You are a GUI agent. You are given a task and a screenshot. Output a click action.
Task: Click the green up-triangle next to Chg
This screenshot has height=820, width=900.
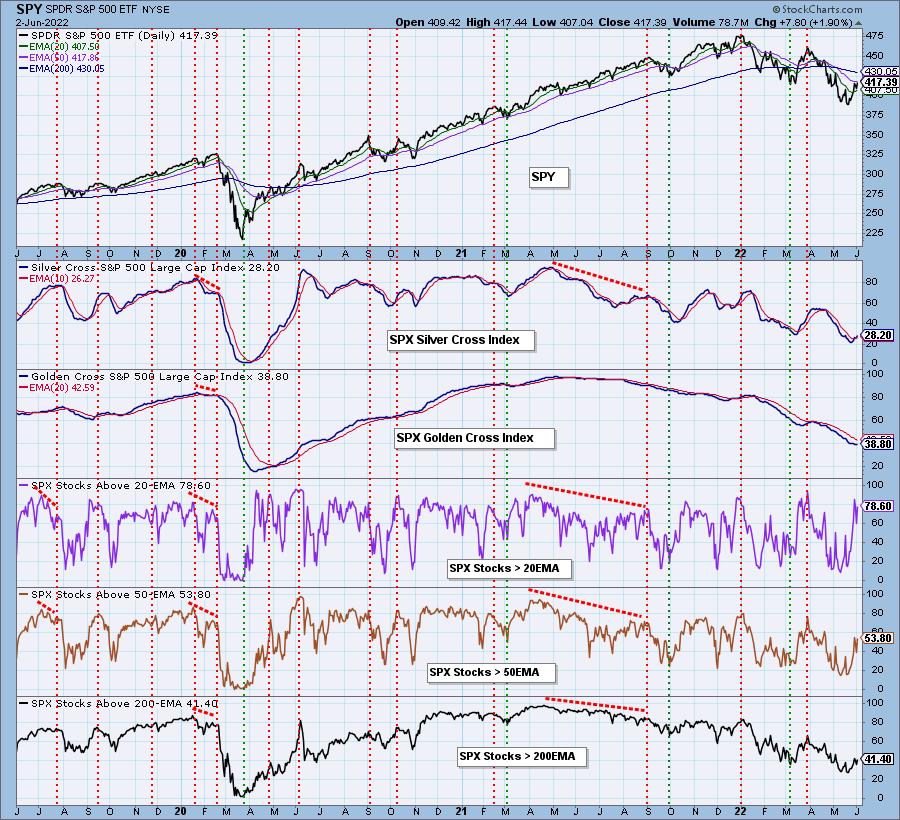[x=859, y=24]
